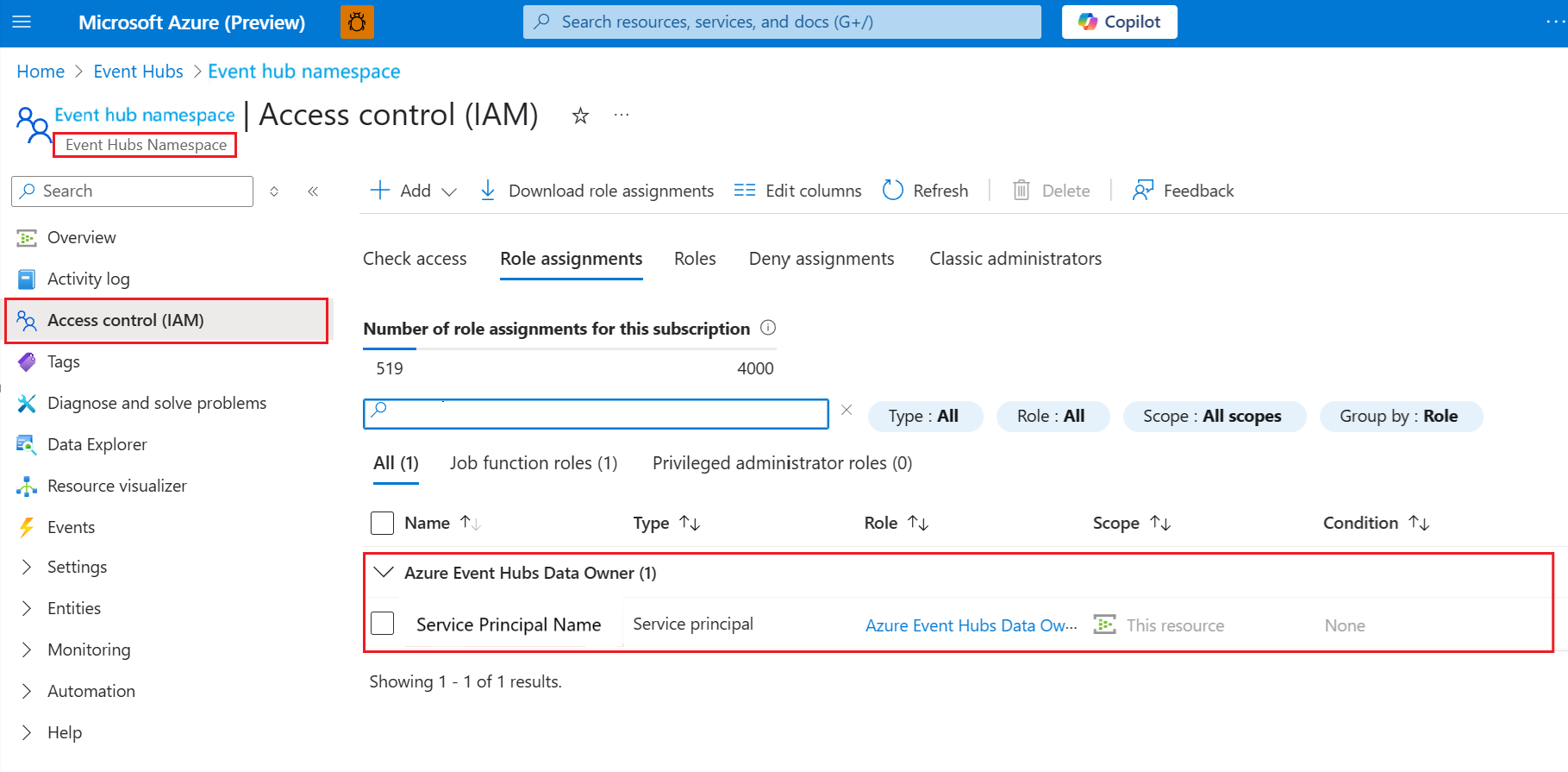Click the bug report icon in header
The image size is (1568, 772).
pos(357,22)
